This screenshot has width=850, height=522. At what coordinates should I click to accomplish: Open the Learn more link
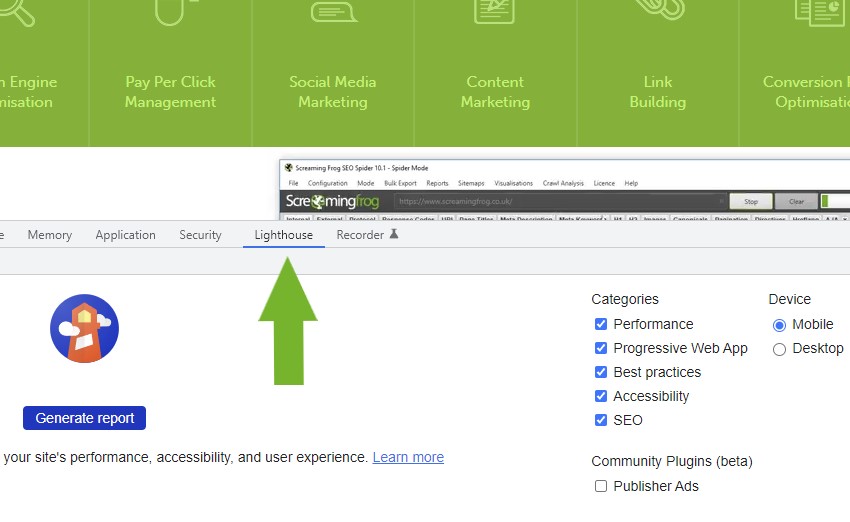click(x=408, y=457)
